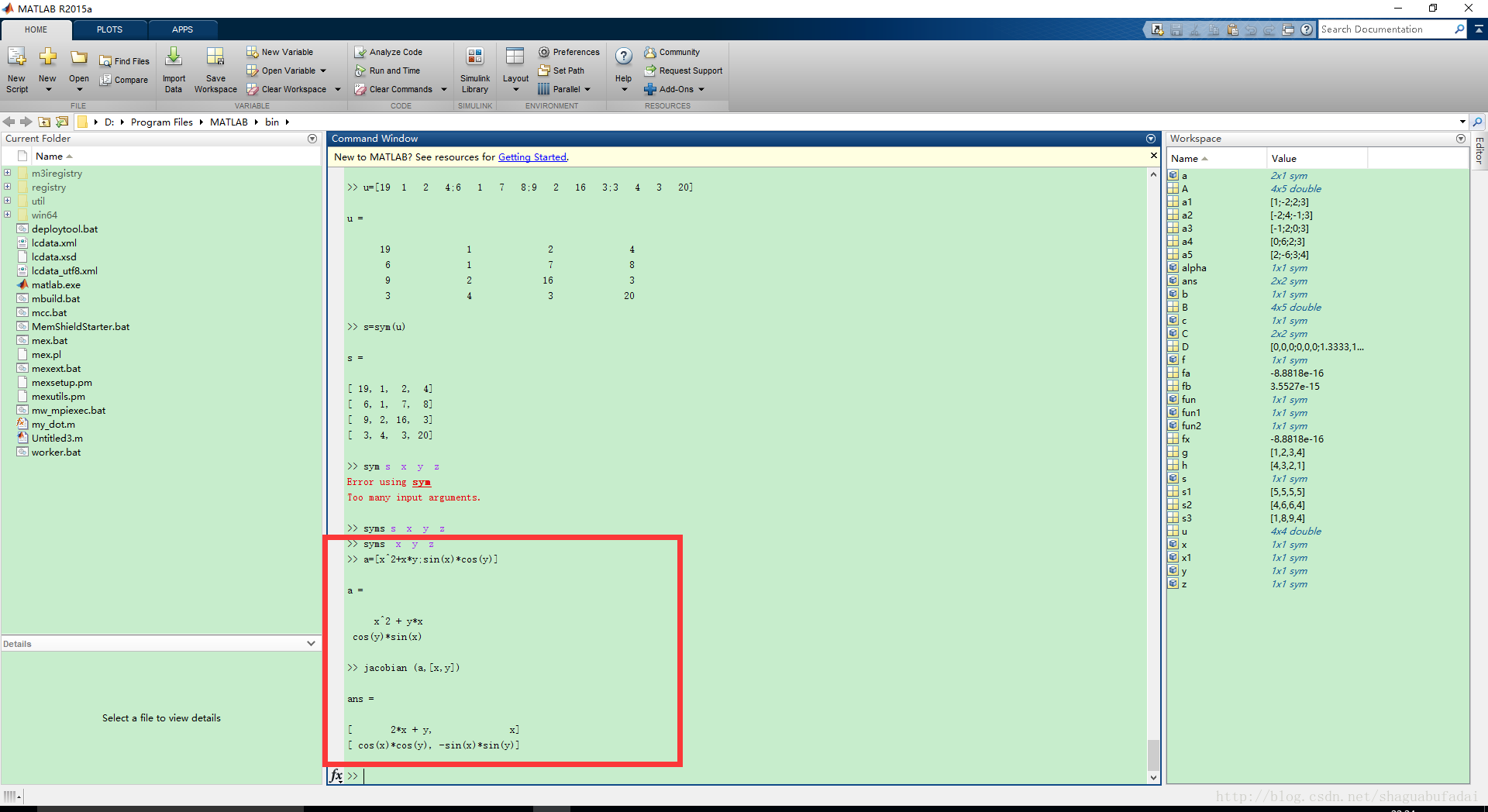This screenshot has height=812, width=1488.
Task: Switch to the APPS tab
Action: [182, 29]
